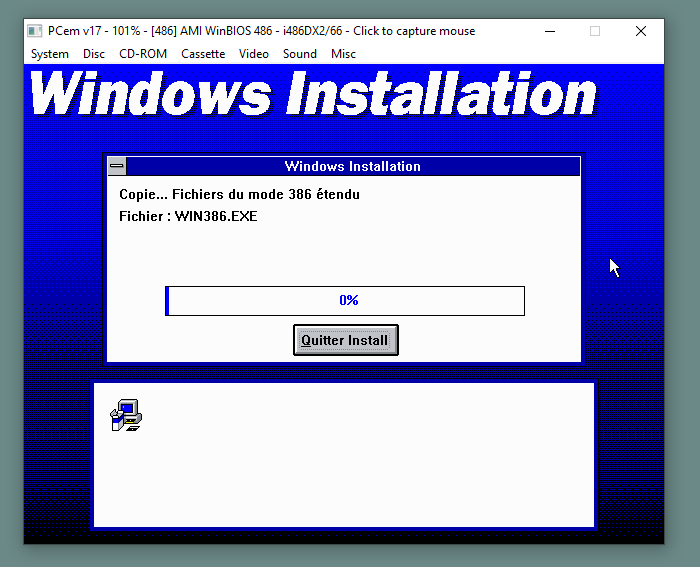
Task: Click the Quitter Install button
Action: (x=346, y=340)
